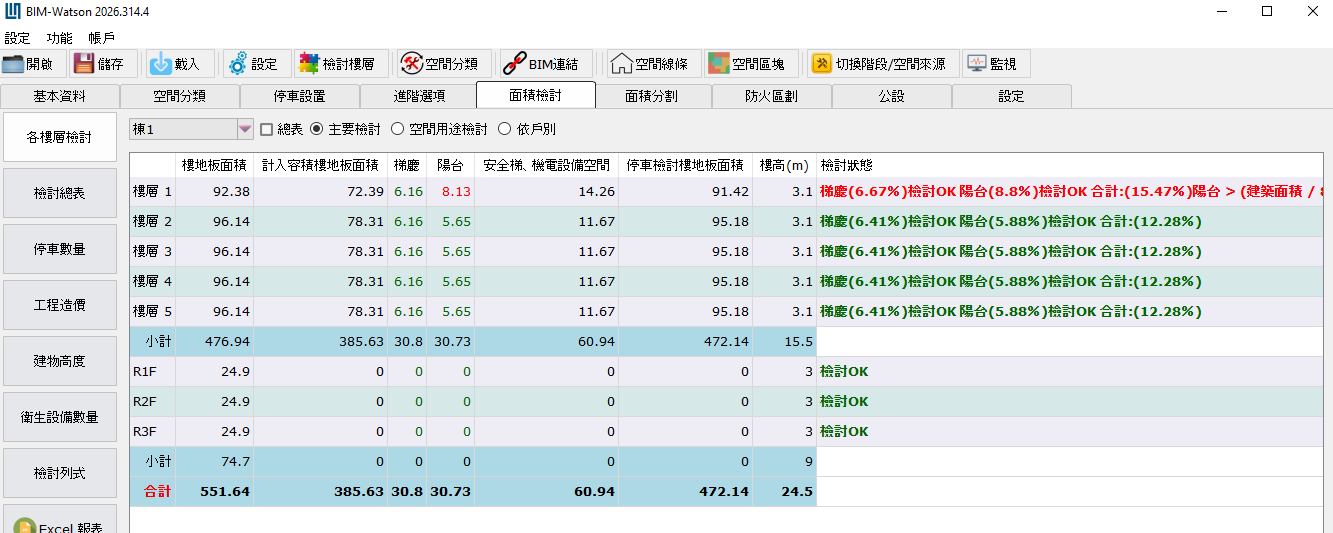Viewport: 1333px width, 533px height.
Task: Open the 空間分類 toolbar tool
Action: 445,64
